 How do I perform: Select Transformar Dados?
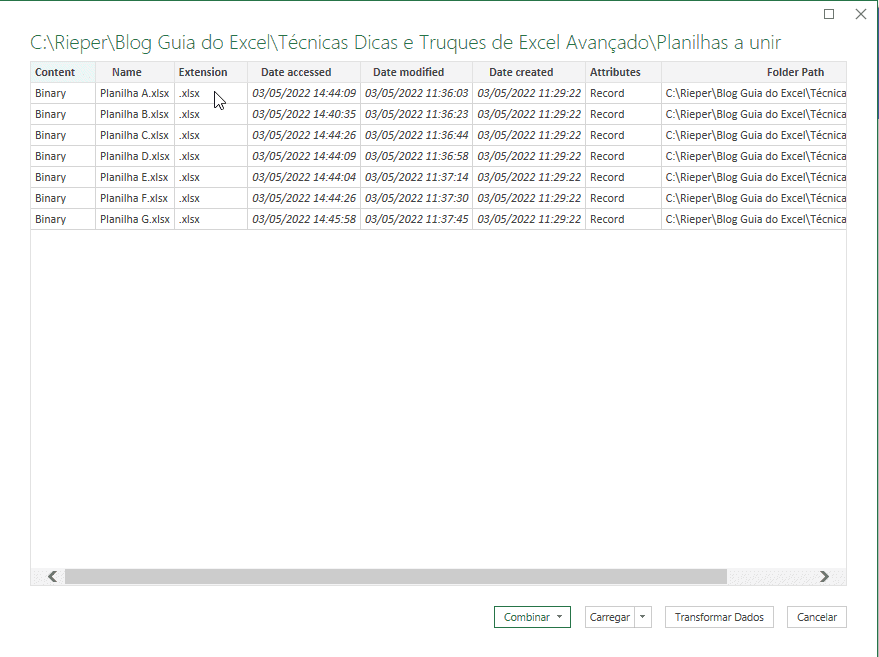coord(719,617)
